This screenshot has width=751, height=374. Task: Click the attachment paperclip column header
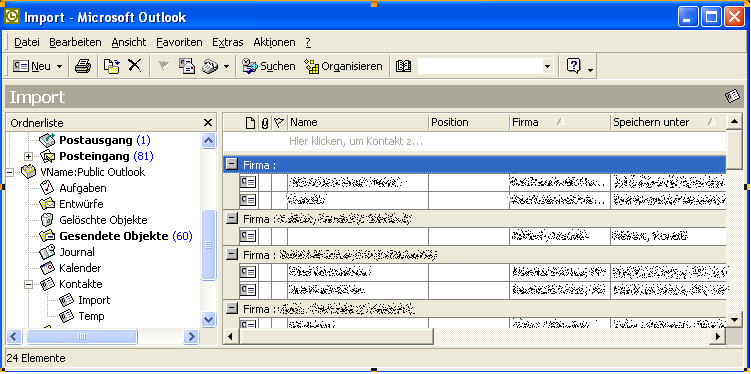click(x=265, y=123)
